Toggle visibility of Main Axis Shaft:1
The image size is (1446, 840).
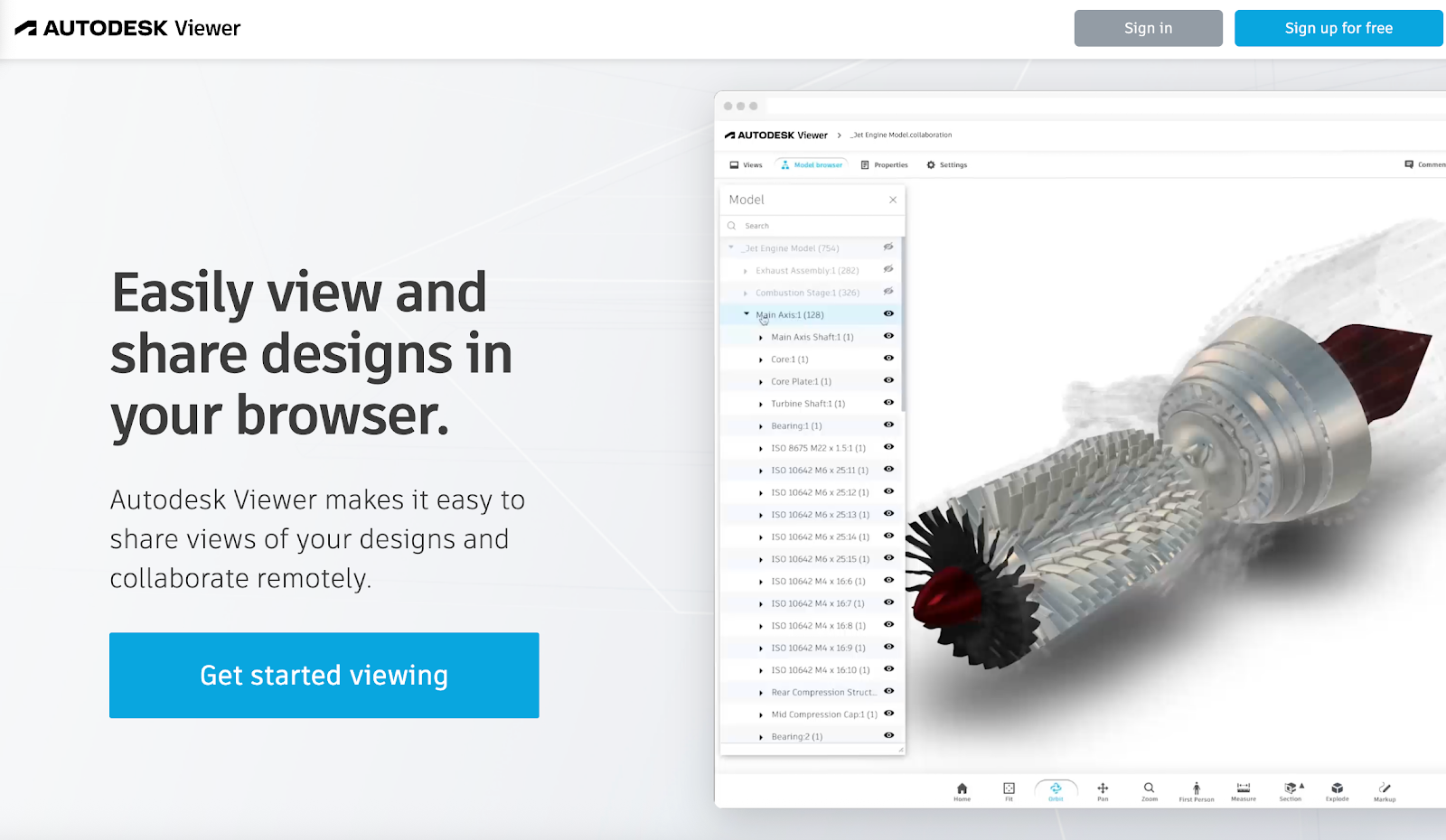pyautogui.click(x=888, y=336)
